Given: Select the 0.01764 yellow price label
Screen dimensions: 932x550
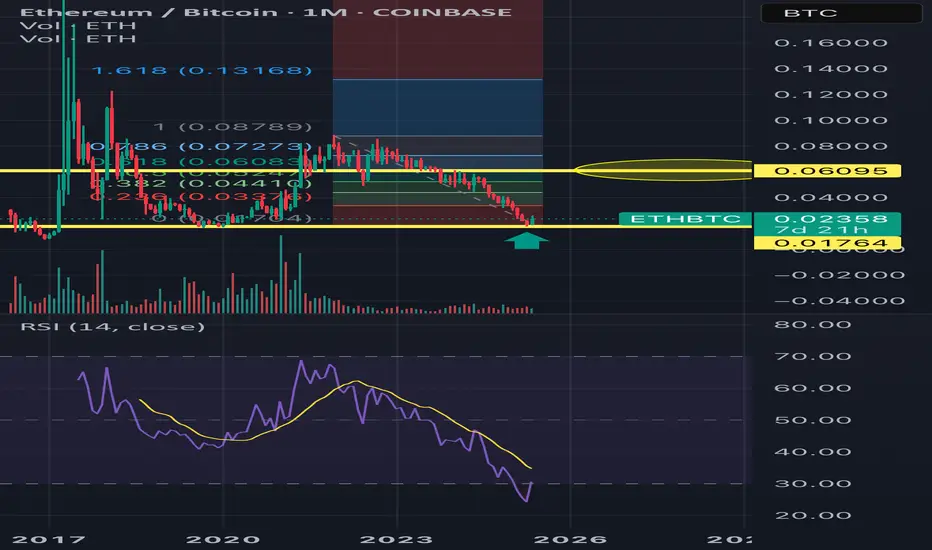Looking at the screenshot, I should 827,243.
